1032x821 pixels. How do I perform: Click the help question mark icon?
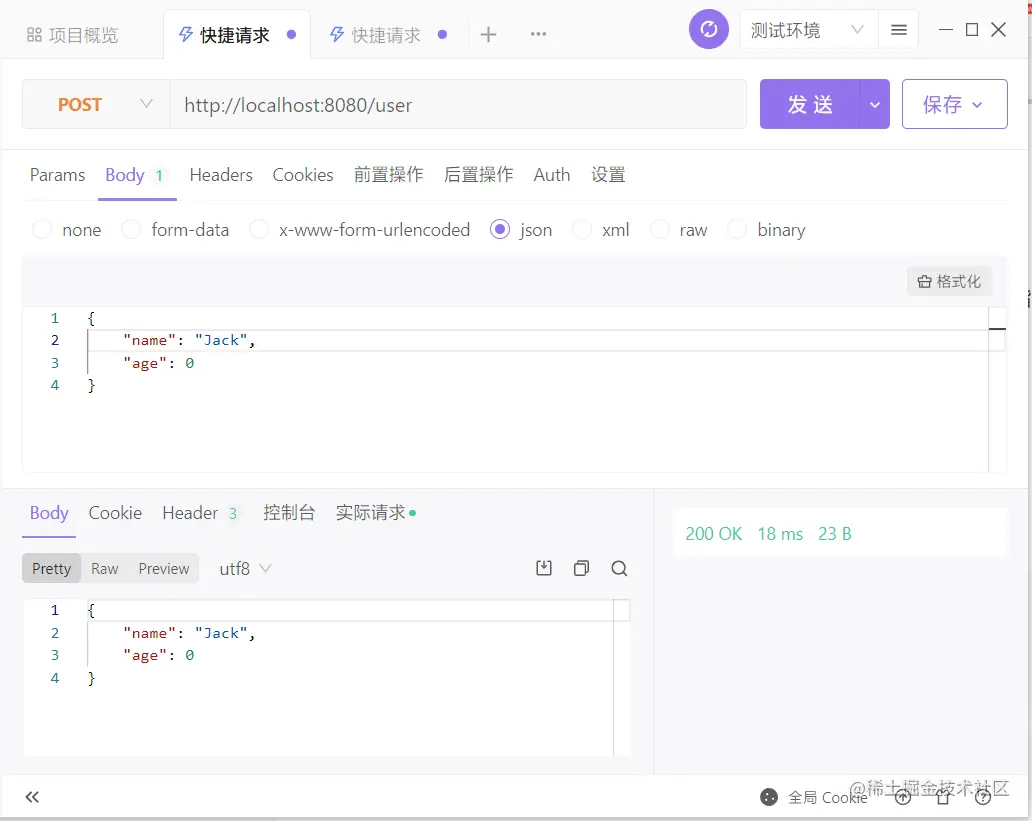click(983, 797)
